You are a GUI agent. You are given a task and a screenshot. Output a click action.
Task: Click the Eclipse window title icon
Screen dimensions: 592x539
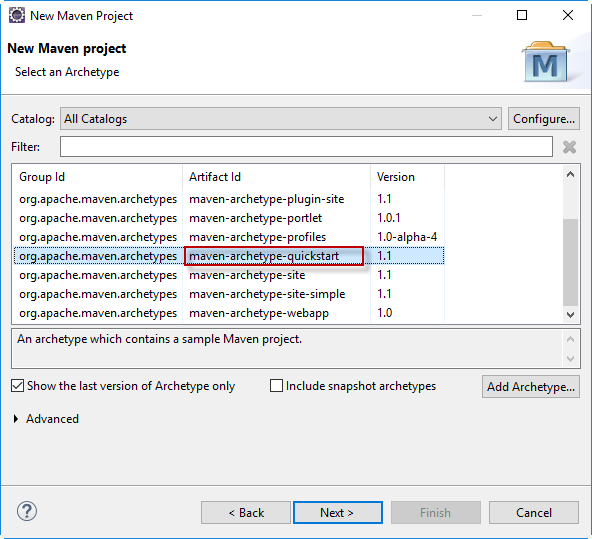coord(17,15)
